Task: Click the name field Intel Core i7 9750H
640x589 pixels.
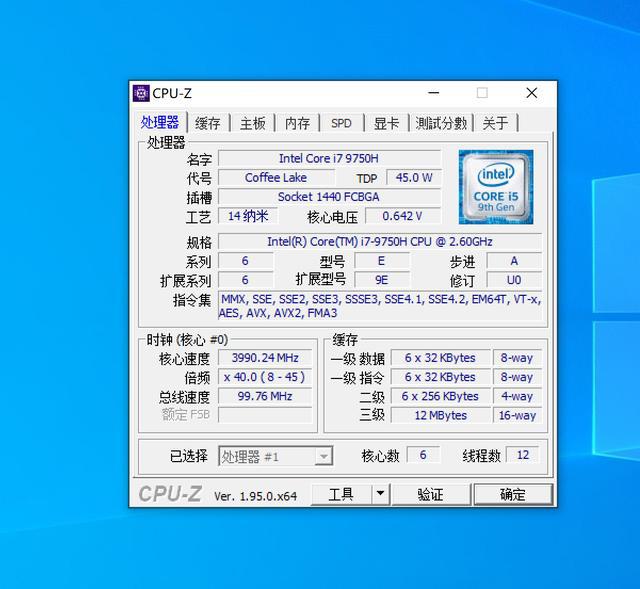Action: point(329,158)
